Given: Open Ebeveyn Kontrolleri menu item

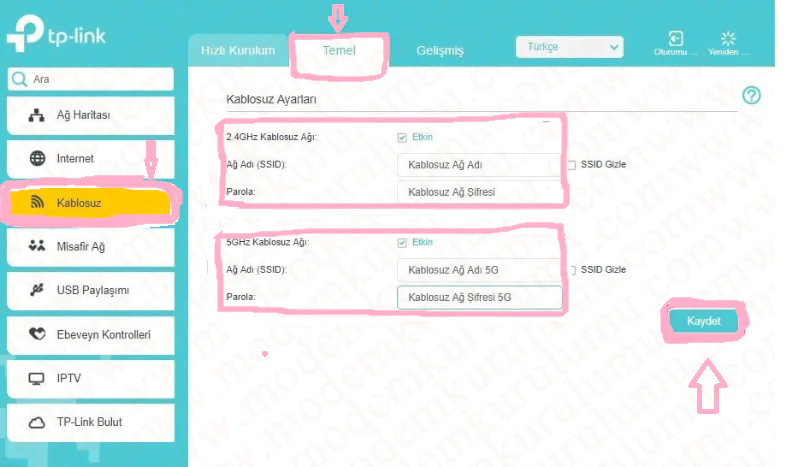Looking at the screenshot, I should coord(90,334).
